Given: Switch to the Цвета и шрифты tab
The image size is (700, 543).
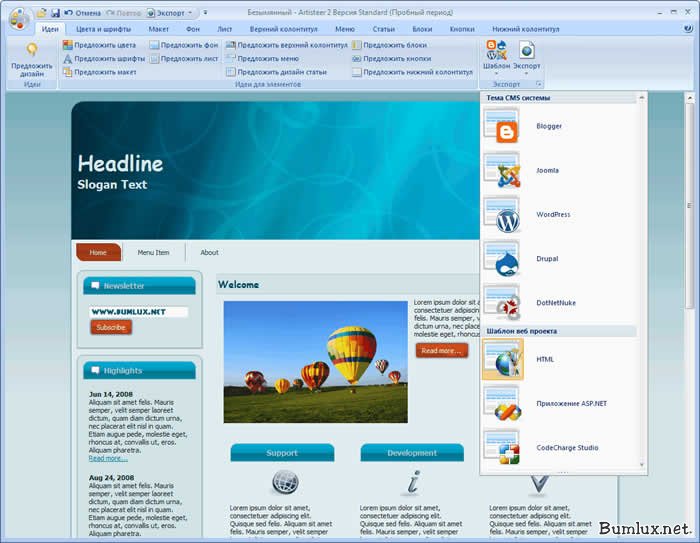Looking at the screenshot, I should [102, 29].
